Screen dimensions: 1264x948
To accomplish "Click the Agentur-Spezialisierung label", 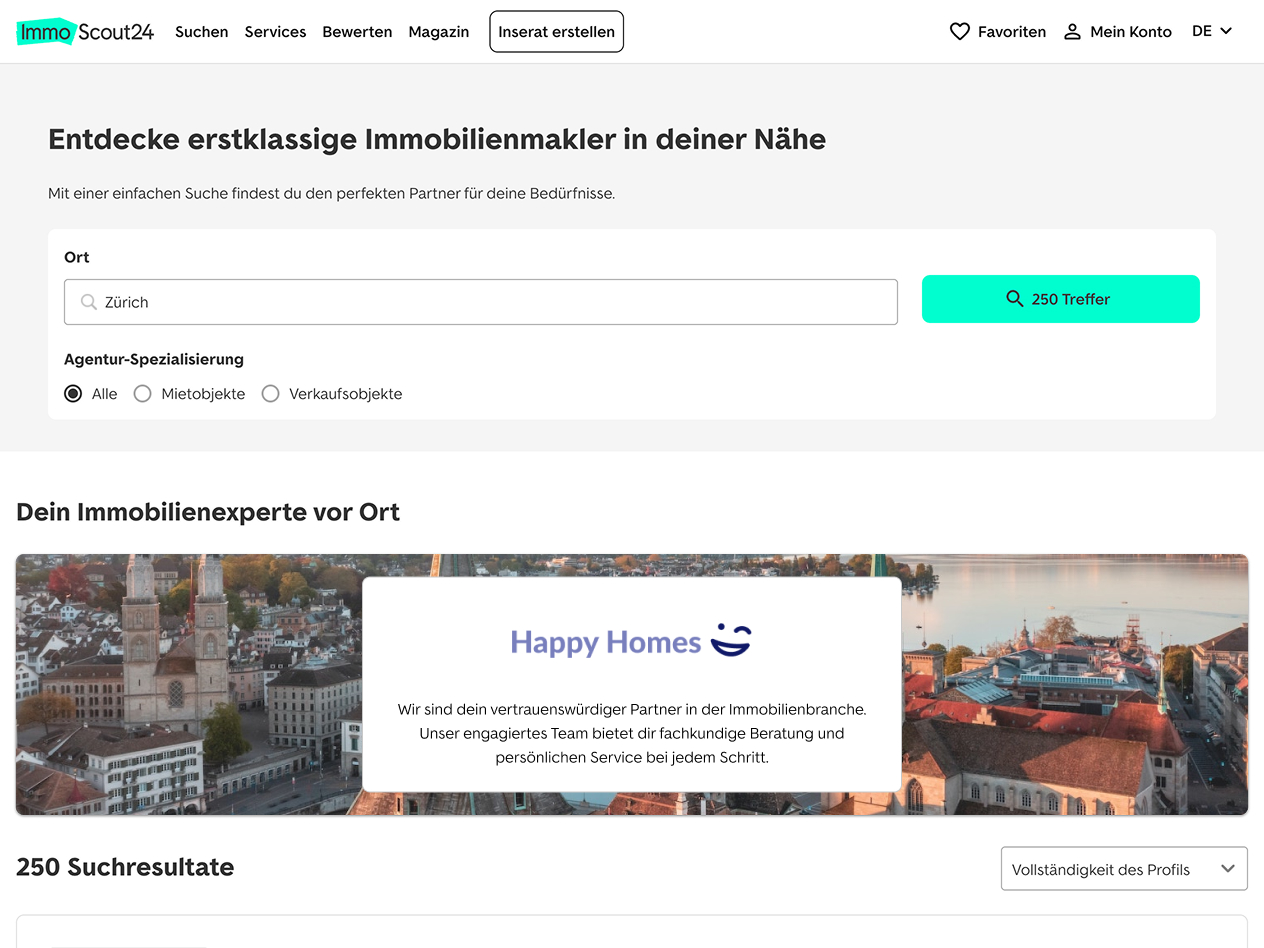I will (x=154, y=359).
